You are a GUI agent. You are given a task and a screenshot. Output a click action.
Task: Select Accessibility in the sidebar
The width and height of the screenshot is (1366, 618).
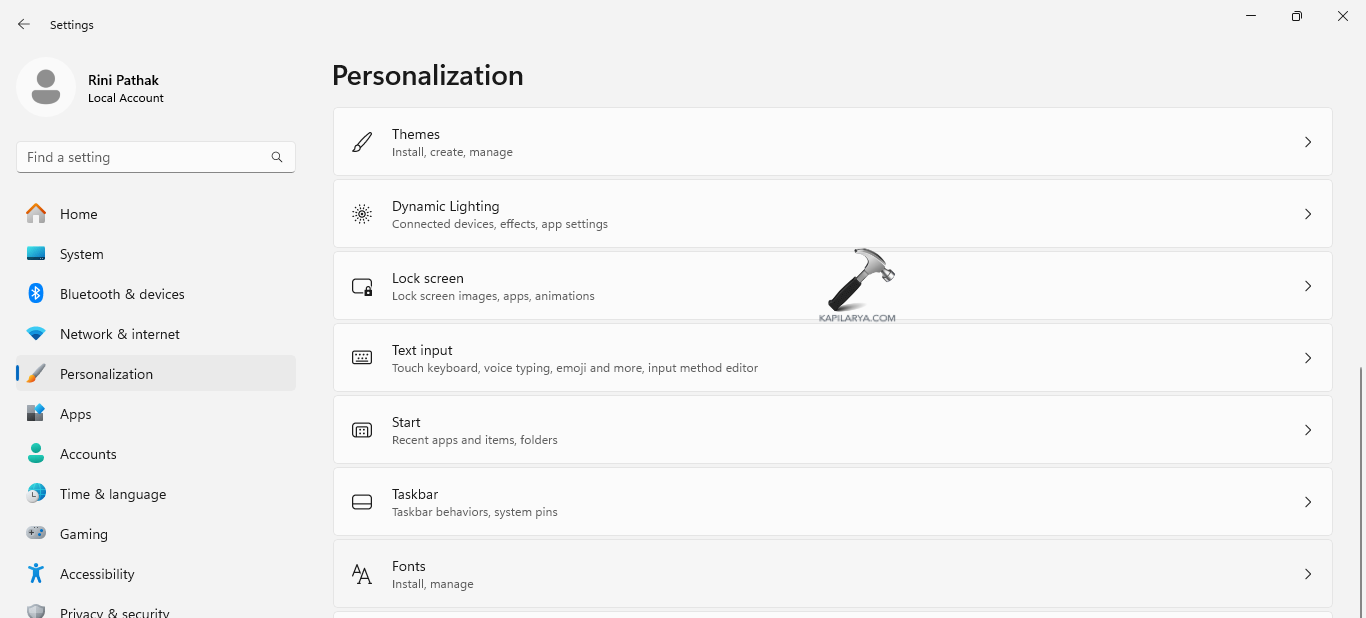[x=96, y=574]
